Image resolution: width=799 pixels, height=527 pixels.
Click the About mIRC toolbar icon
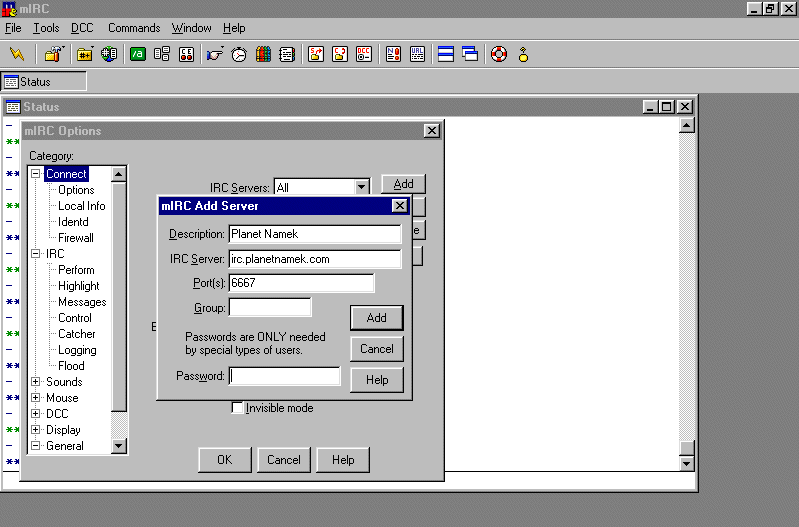tap(523, 54)
